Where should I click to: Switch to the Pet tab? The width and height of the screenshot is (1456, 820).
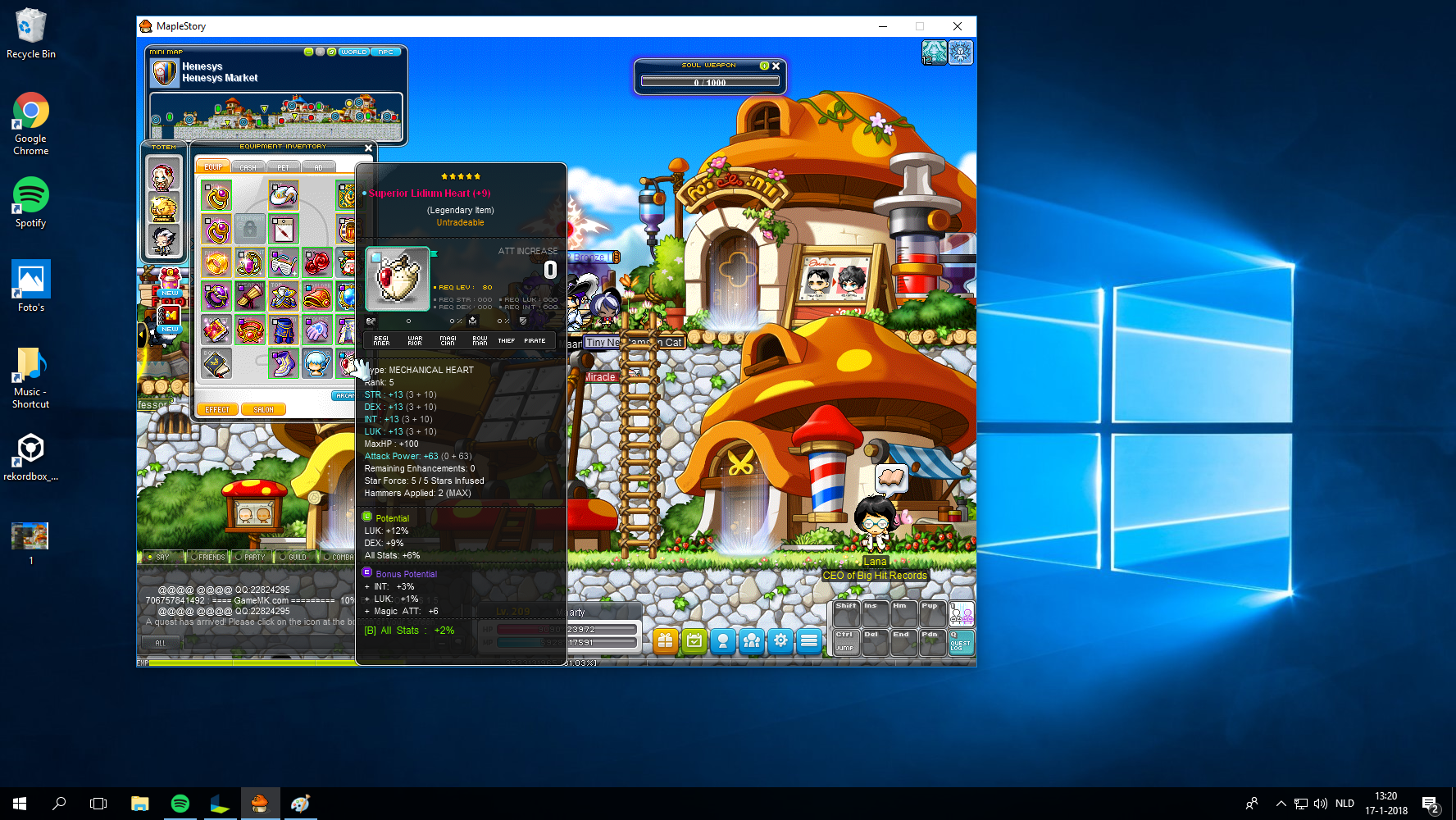(284, 166)
